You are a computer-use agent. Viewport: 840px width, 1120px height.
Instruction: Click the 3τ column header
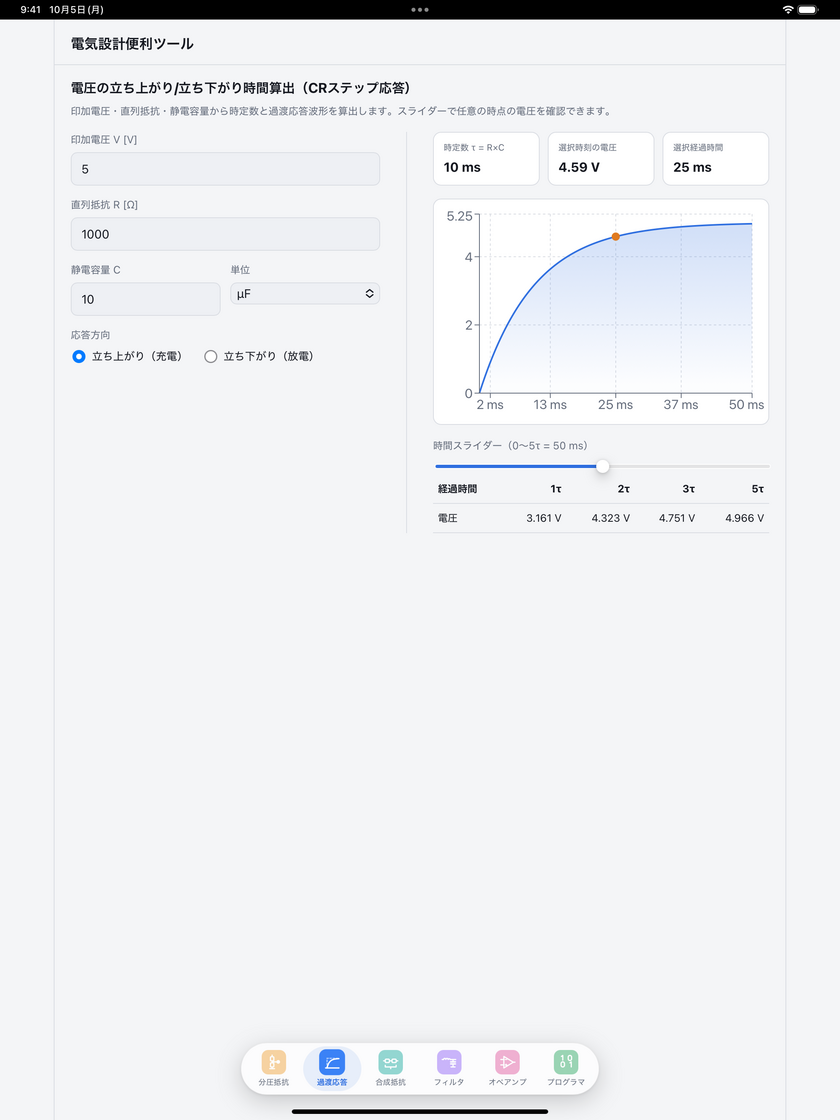tap(689, 489)
